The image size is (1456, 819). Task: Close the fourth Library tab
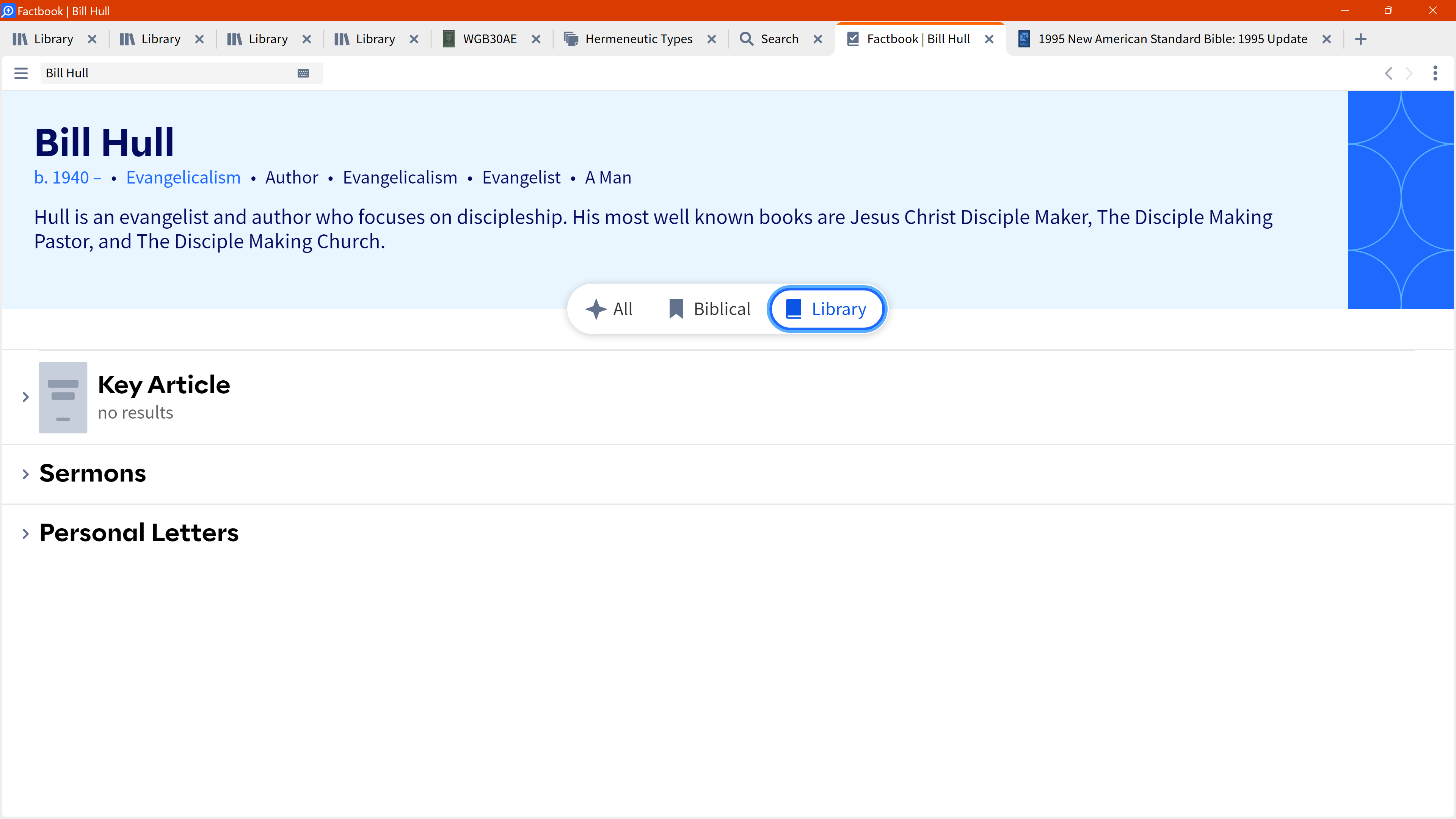(414, 39)
